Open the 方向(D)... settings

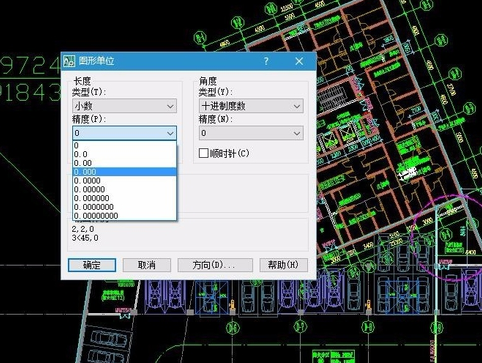(x=215, y=265)
